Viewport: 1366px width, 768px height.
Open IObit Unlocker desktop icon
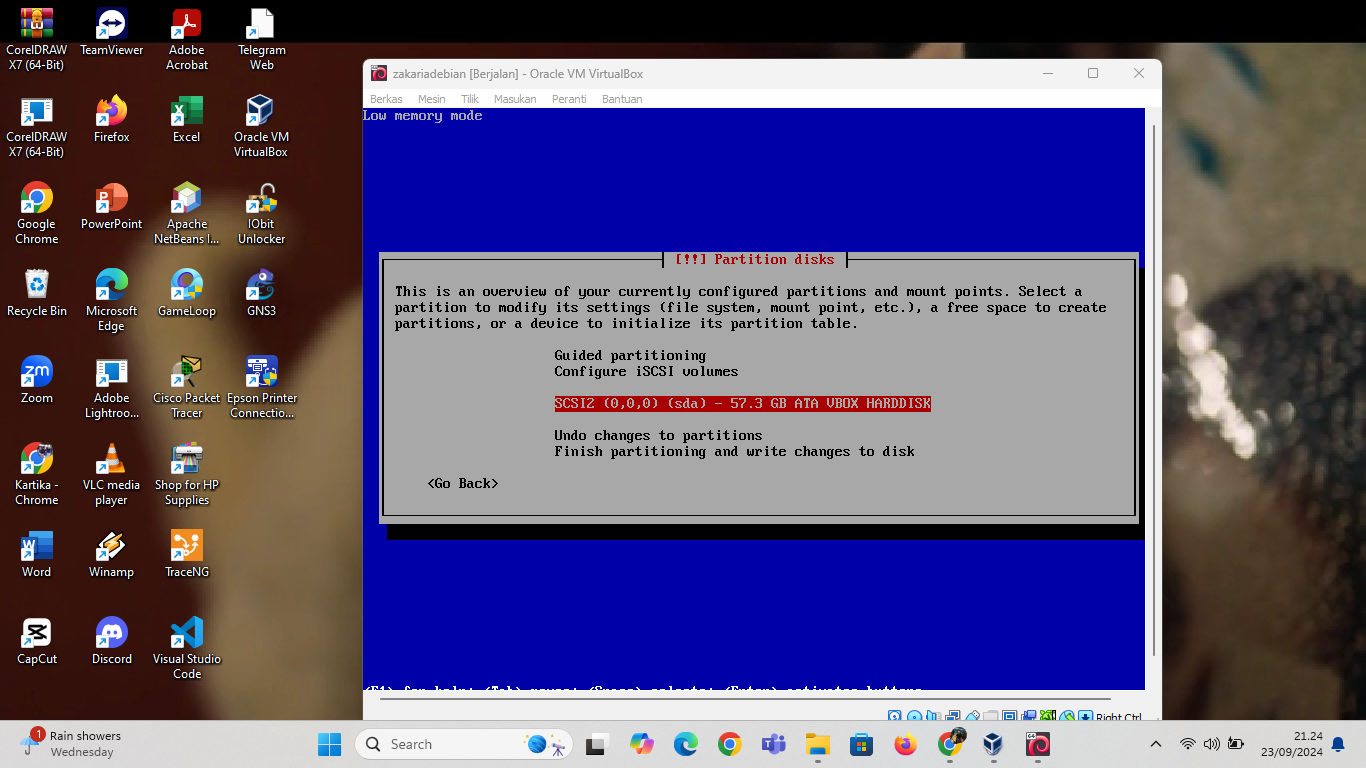tap(261, 215)
